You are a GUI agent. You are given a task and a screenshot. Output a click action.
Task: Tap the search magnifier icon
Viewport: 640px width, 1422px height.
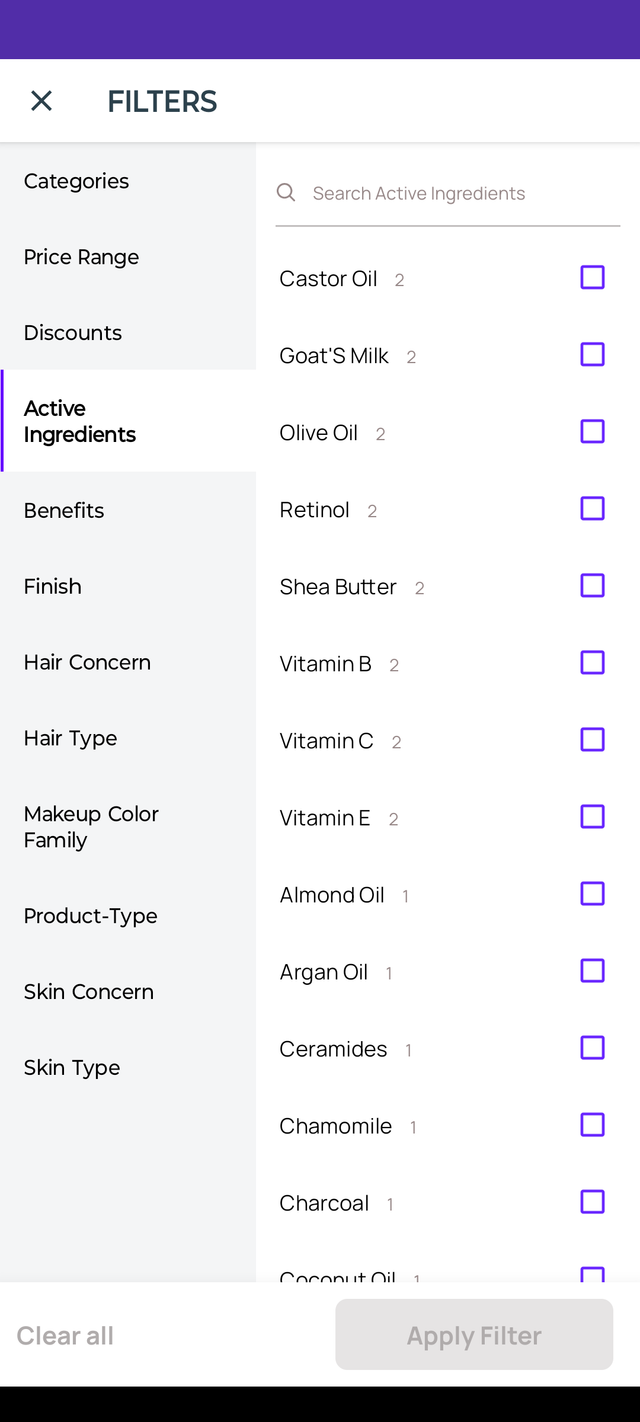point(286,192)
